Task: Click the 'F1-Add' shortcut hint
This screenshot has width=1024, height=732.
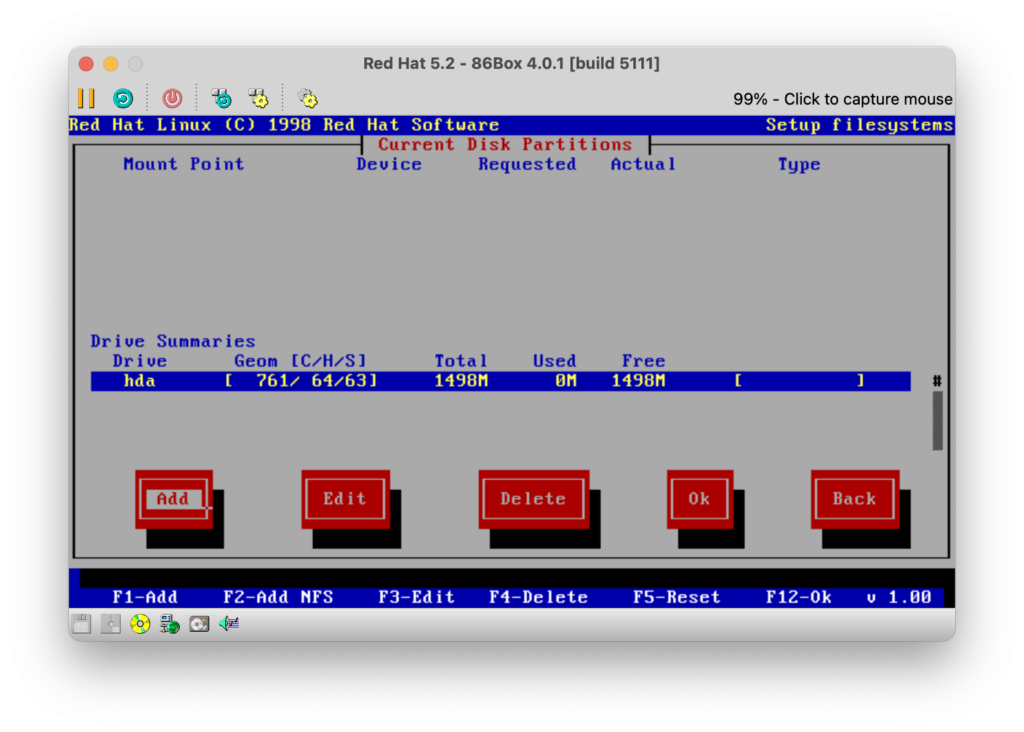Action: click(x=145, y=597)
